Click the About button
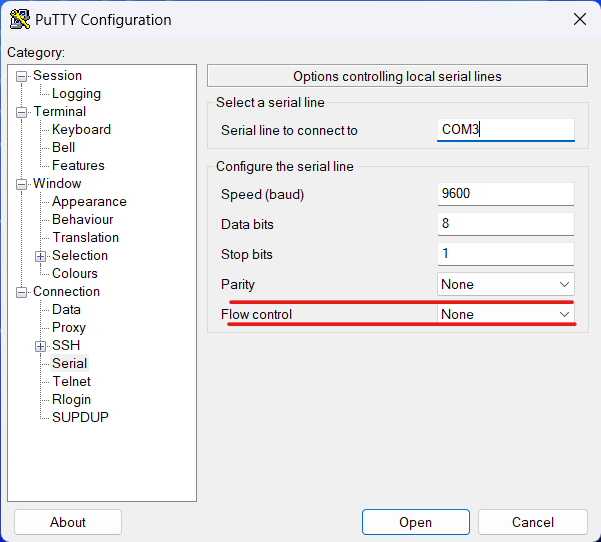Viewport: 601px width, 542px height. (68, 522)
